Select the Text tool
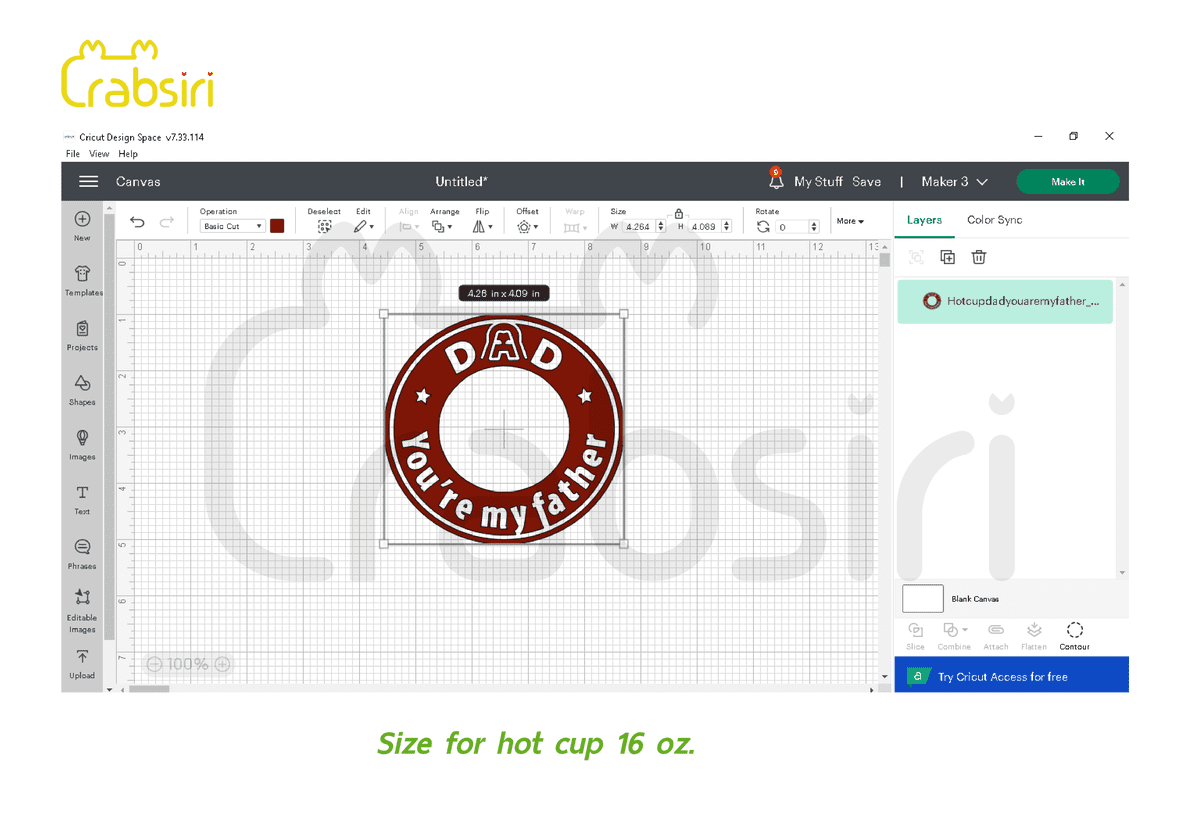Screen dimensions: 1181x817 tap(82, 498)
